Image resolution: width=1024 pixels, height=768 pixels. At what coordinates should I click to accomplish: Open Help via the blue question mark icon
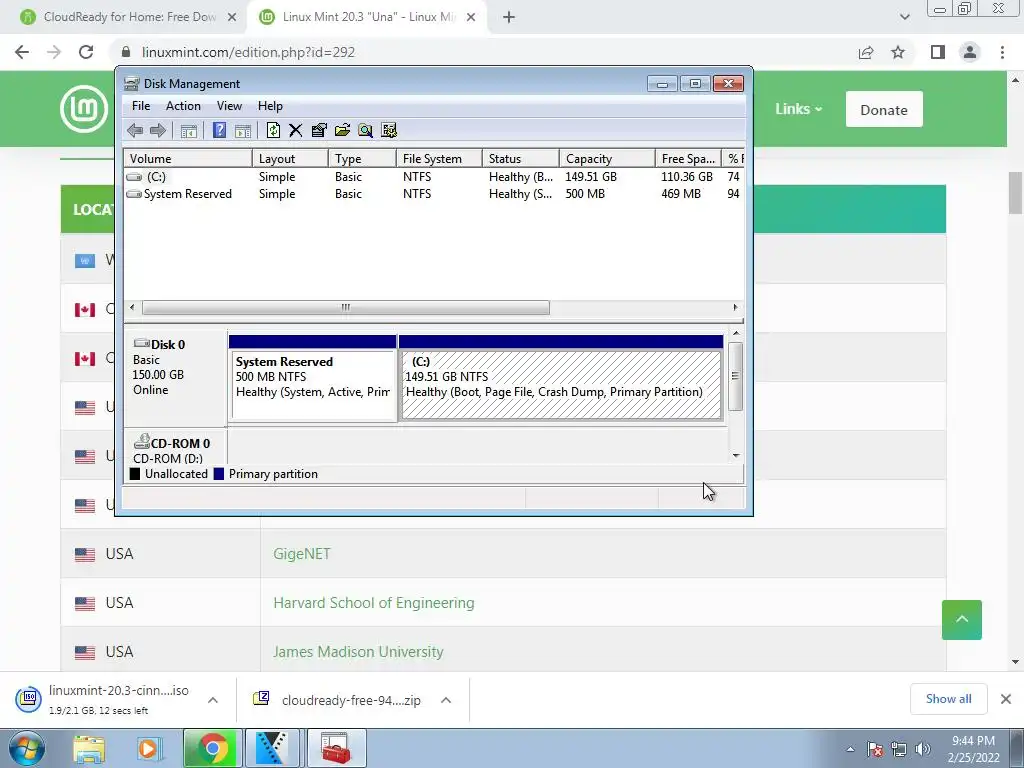[x=219, y=131]
